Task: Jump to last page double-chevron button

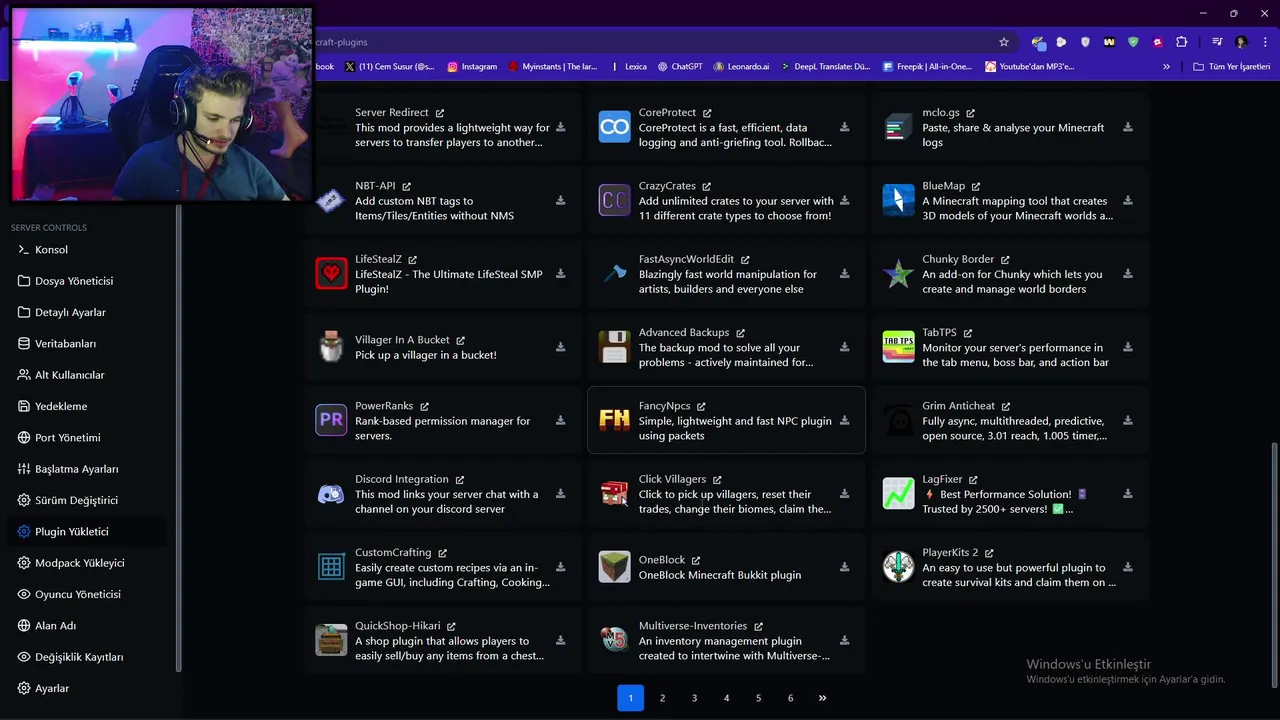Action: point(822,698)
